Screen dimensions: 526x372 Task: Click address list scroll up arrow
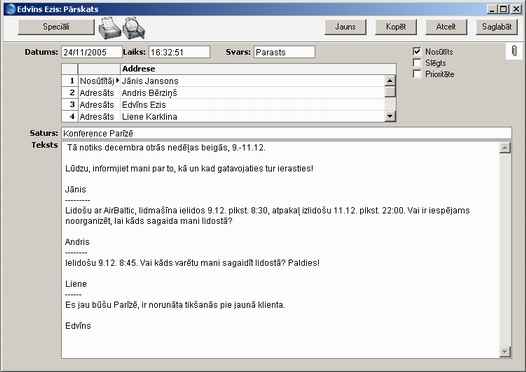[390, 81]
